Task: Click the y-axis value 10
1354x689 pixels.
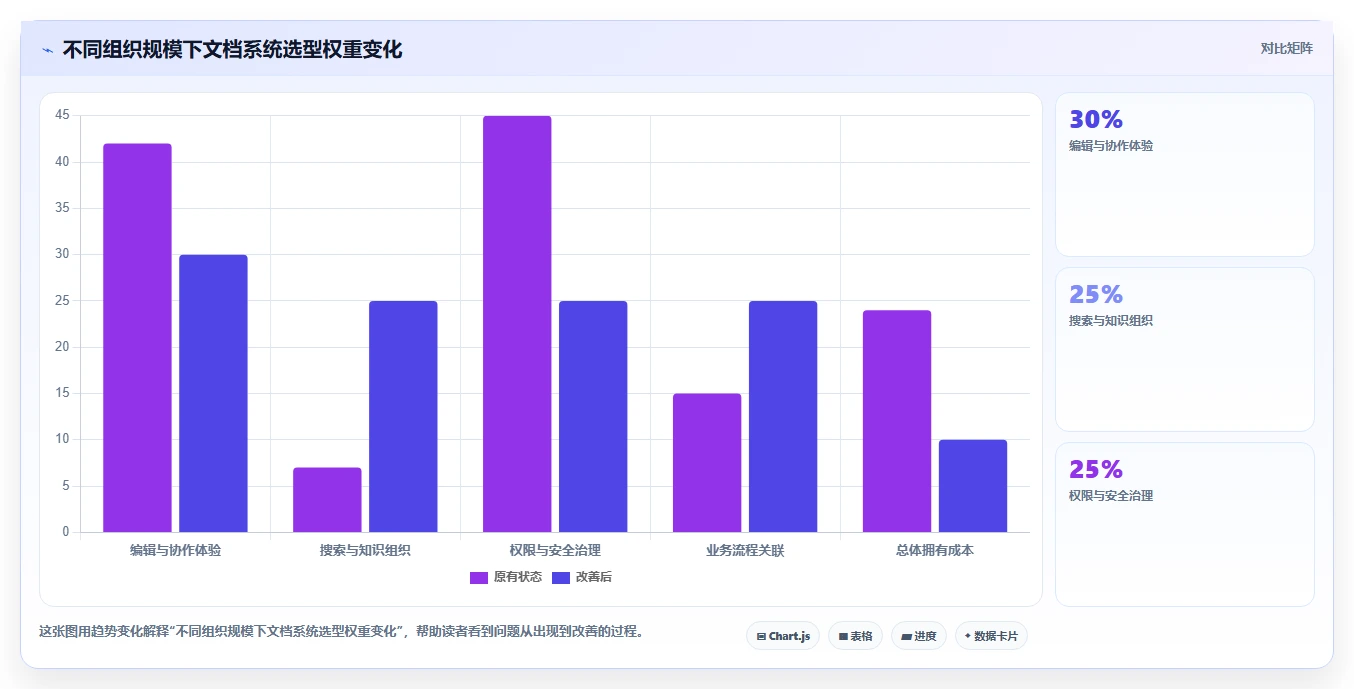Action: point(62,439)
